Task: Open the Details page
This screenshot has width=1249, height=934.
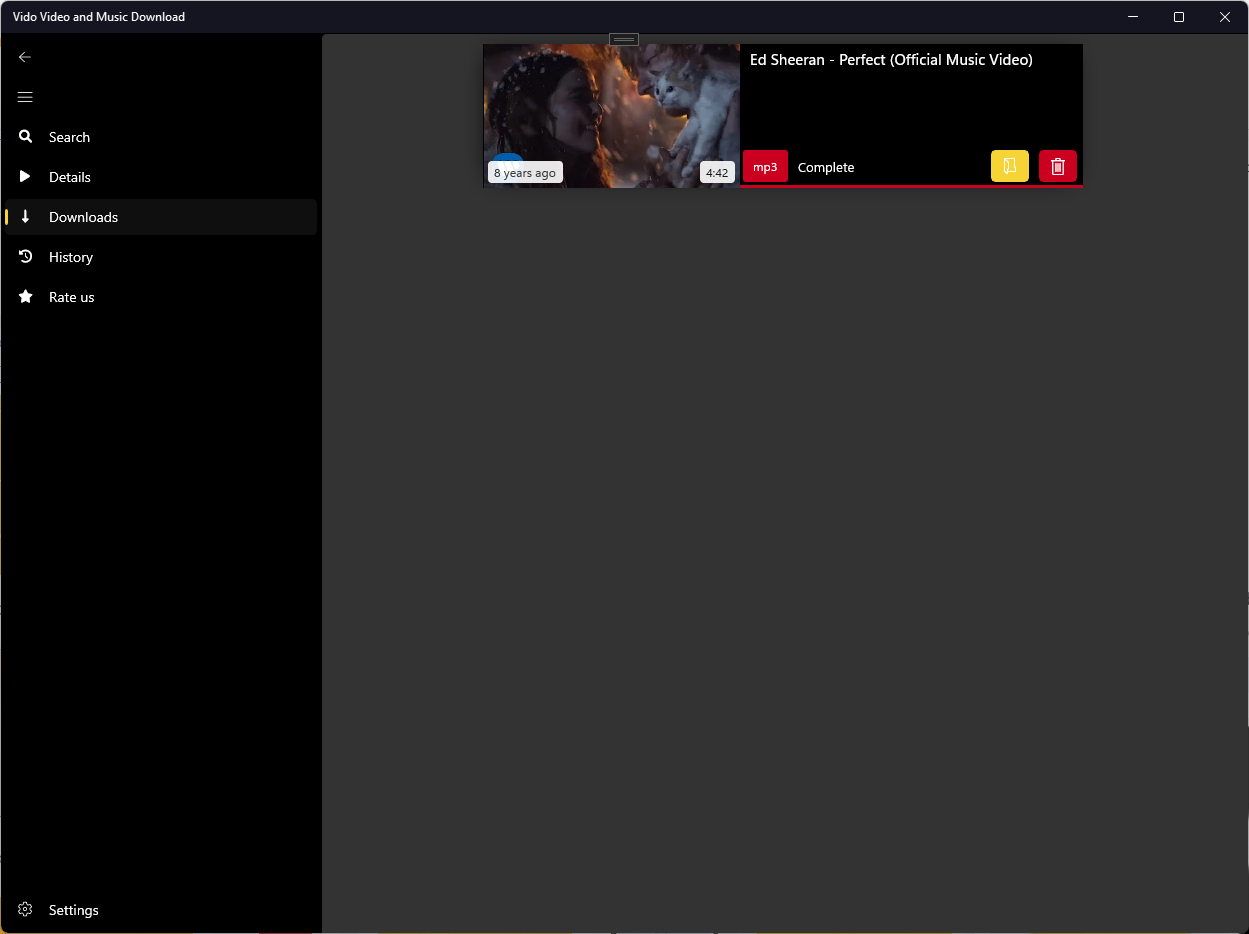Action: [x=161, y=177]
